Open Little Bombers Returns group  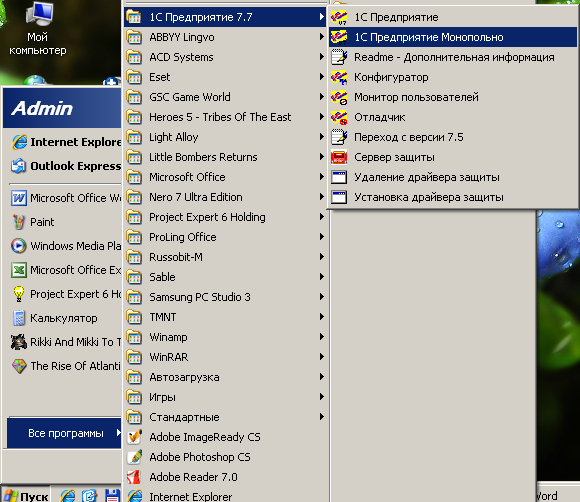(225, 157)
